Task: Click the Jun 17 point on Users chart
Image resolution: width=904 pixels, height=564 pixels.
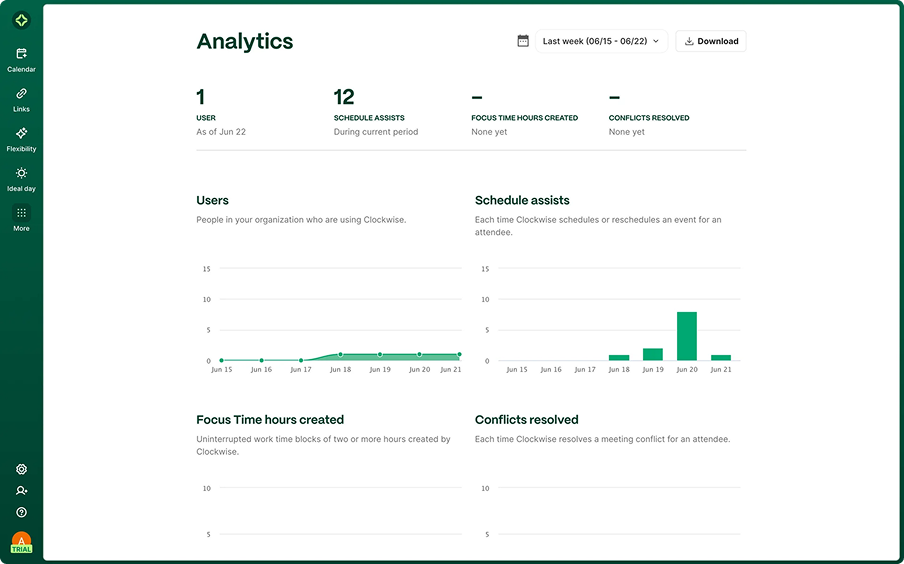Action: (301, 360)
